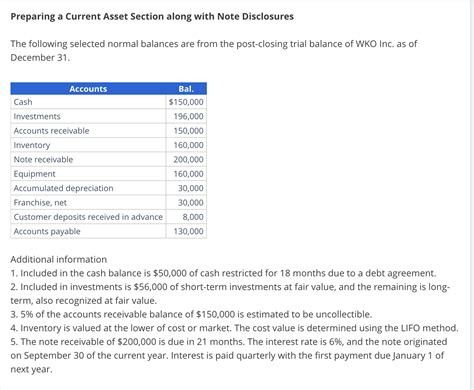Select the Equipment row label

pyautogui.click(x=34, y=174)
